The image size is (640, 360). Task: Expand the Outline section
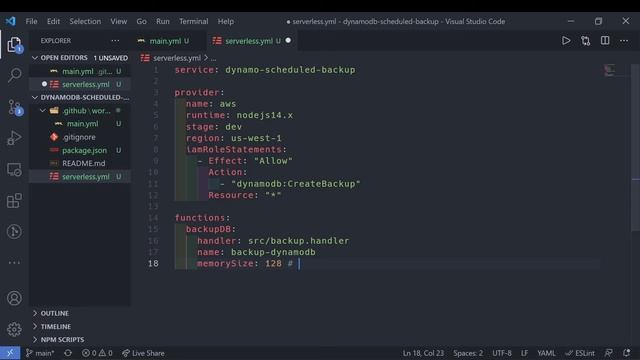(80, 313)
